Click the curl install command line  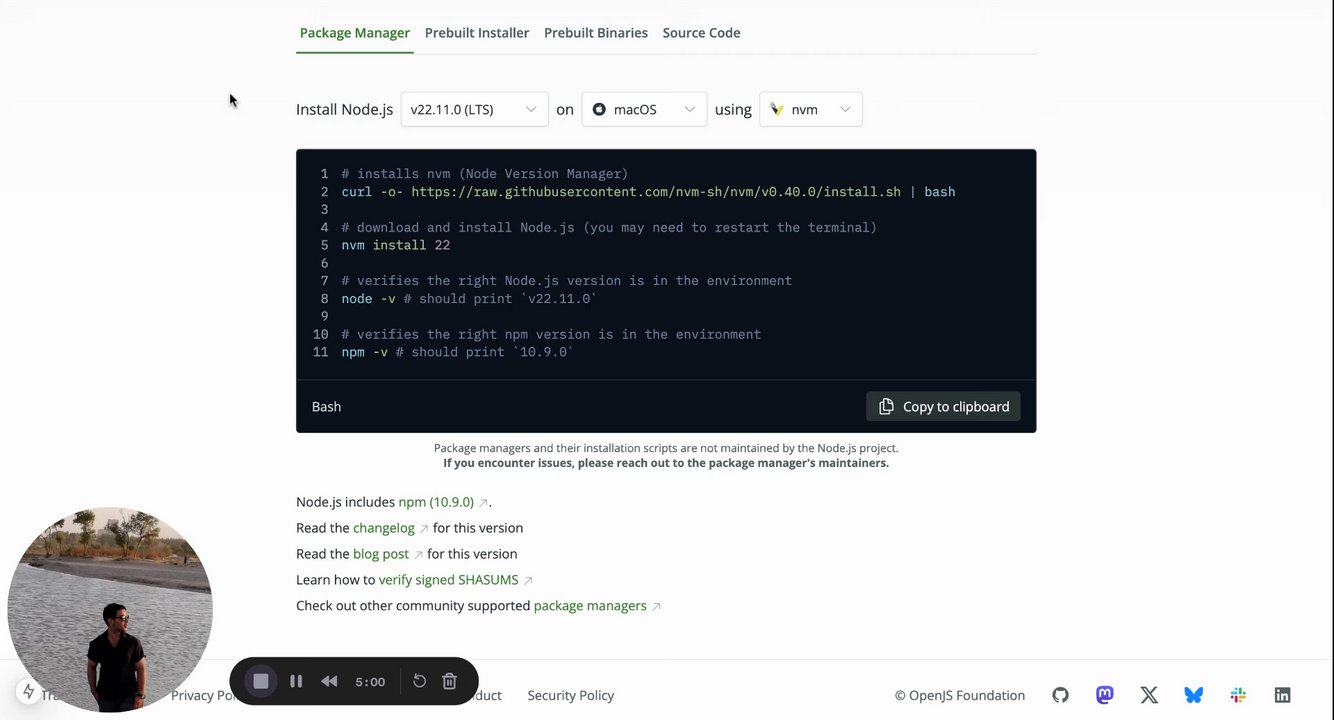pos(648,192)
